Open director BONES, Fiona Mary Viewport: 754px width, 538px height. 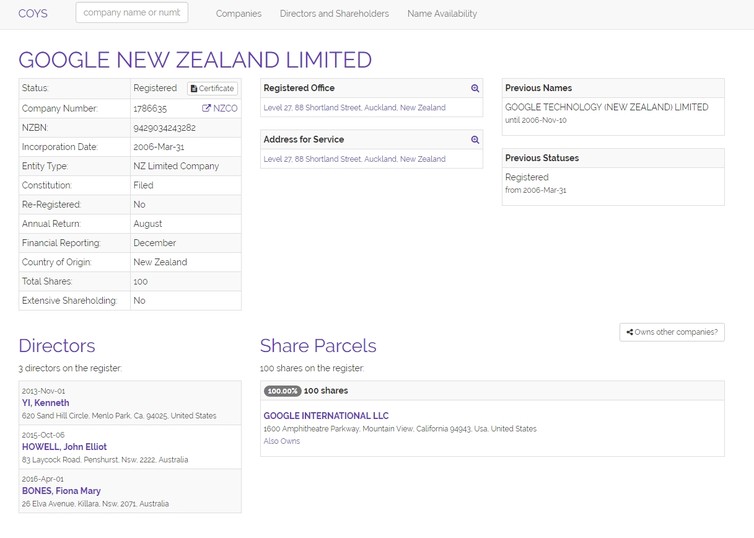pyautogui.click(x=61, y=491)
